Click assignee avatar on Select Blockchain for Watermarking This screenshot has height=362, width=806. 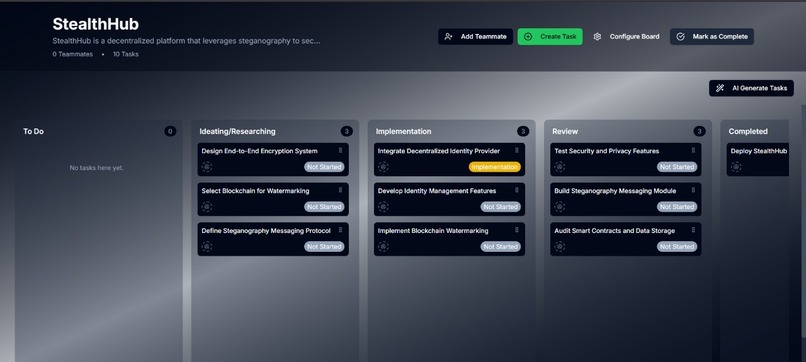(207, 207)
